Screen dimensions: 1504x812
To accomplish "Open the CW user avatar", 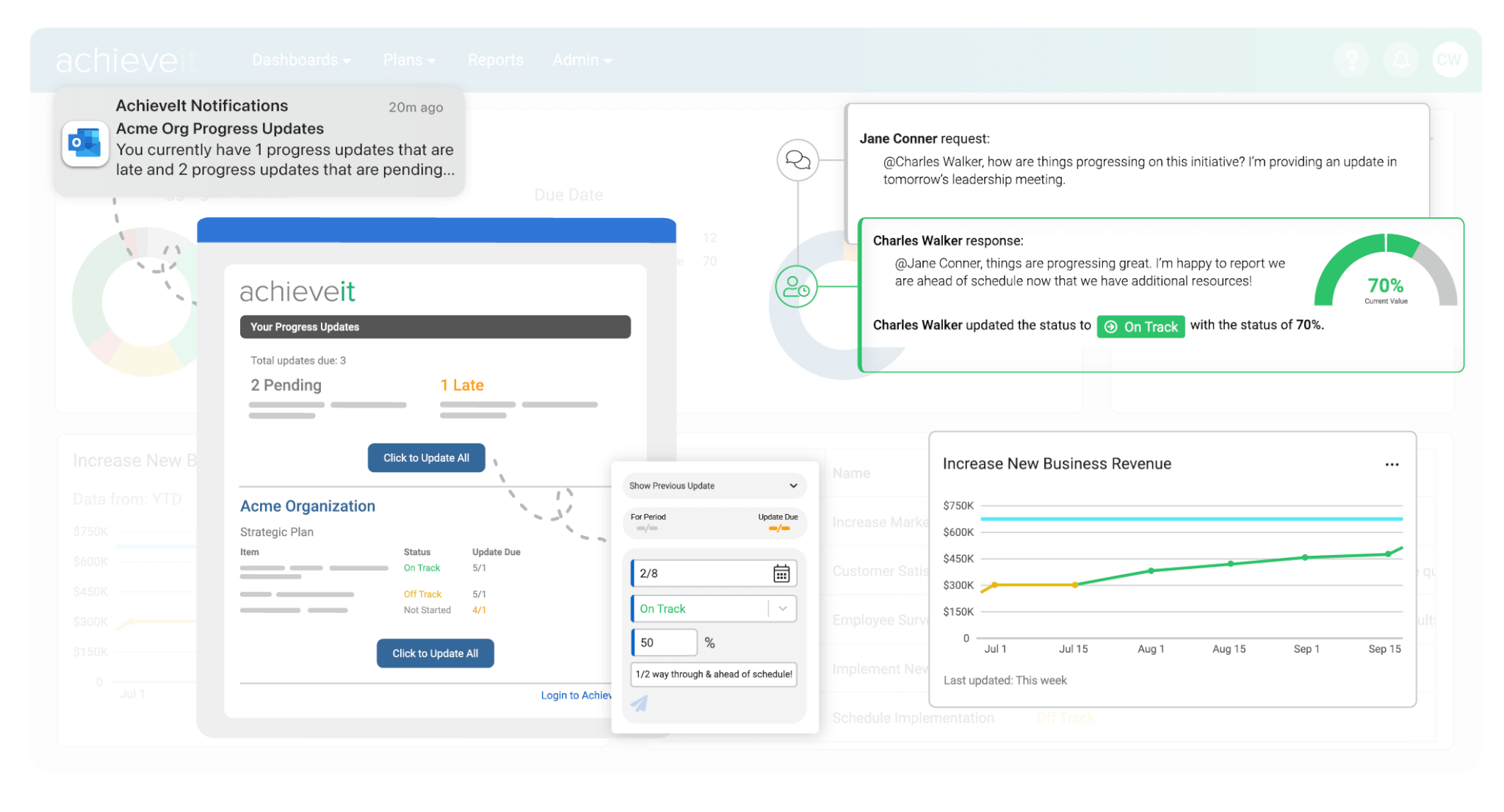I will tap(1450, 59).
